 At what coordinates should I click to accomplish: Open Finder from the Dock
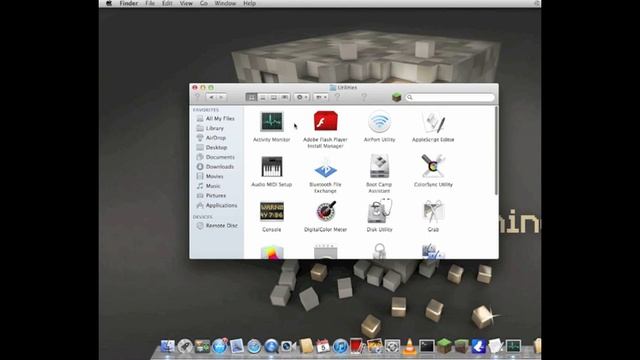click(167, 346)
